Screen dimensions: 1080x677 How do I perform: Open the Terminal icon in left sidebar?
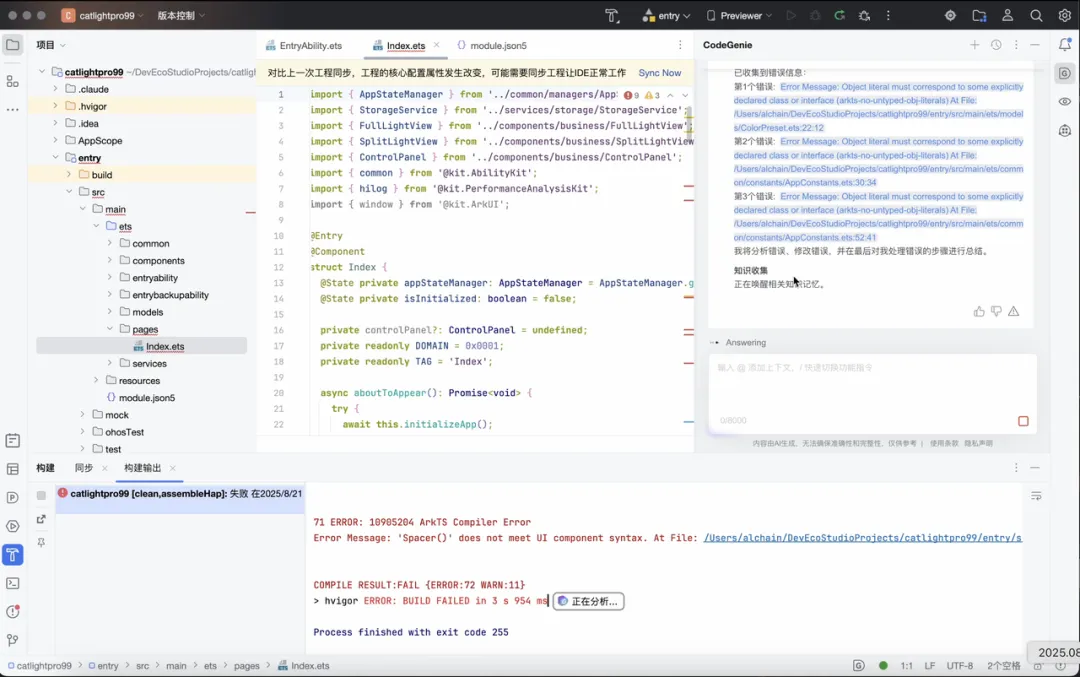pos(12,583)
